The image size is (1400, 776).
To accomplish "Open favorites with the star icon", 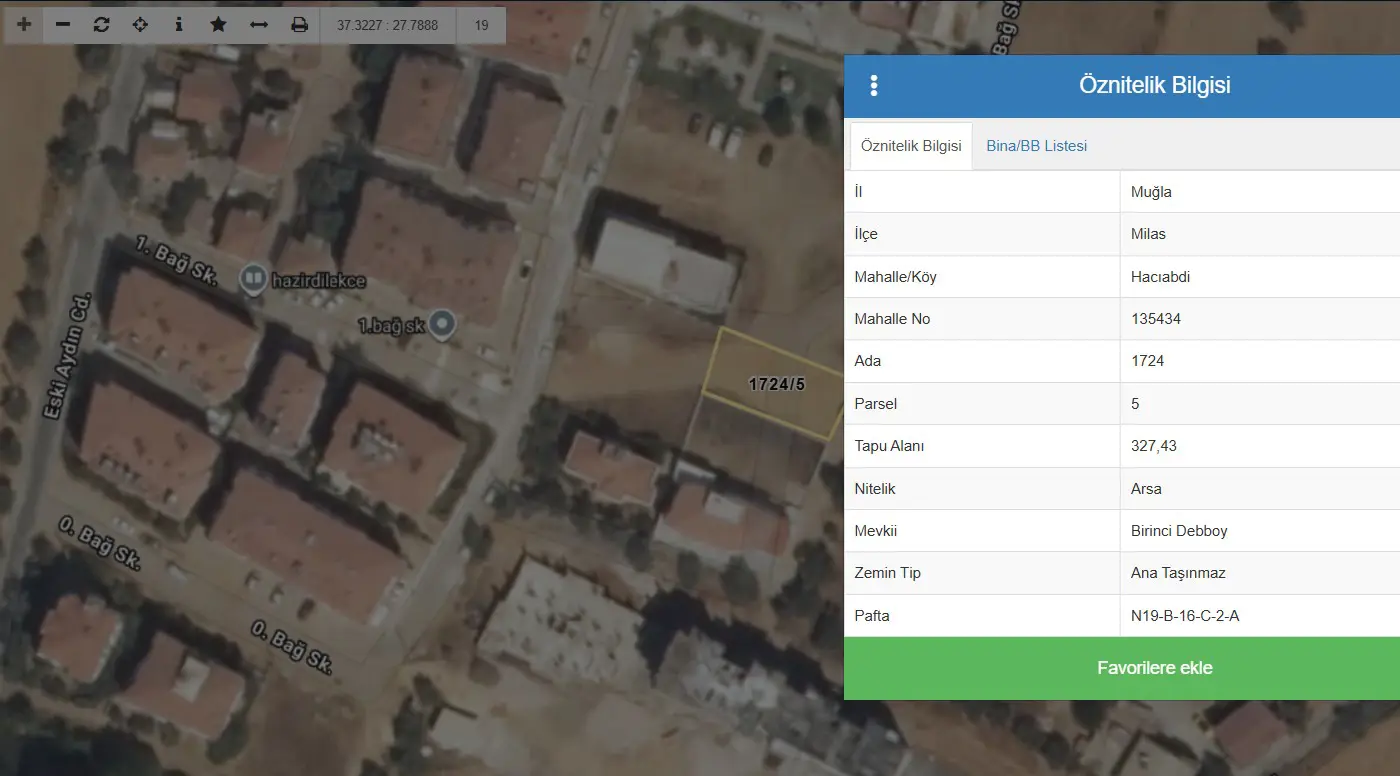I will click(x=219, y=25).
